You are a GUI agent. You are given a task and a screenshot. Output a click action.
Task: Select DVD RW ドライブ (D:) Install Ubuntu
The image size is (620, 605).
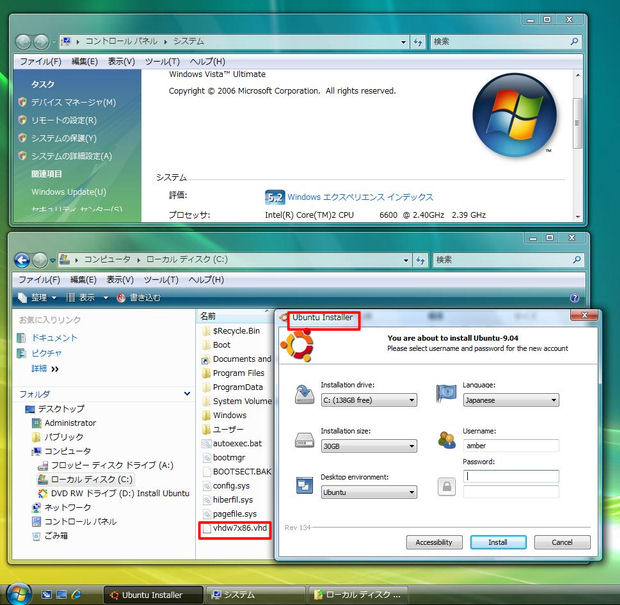point(120,493)
